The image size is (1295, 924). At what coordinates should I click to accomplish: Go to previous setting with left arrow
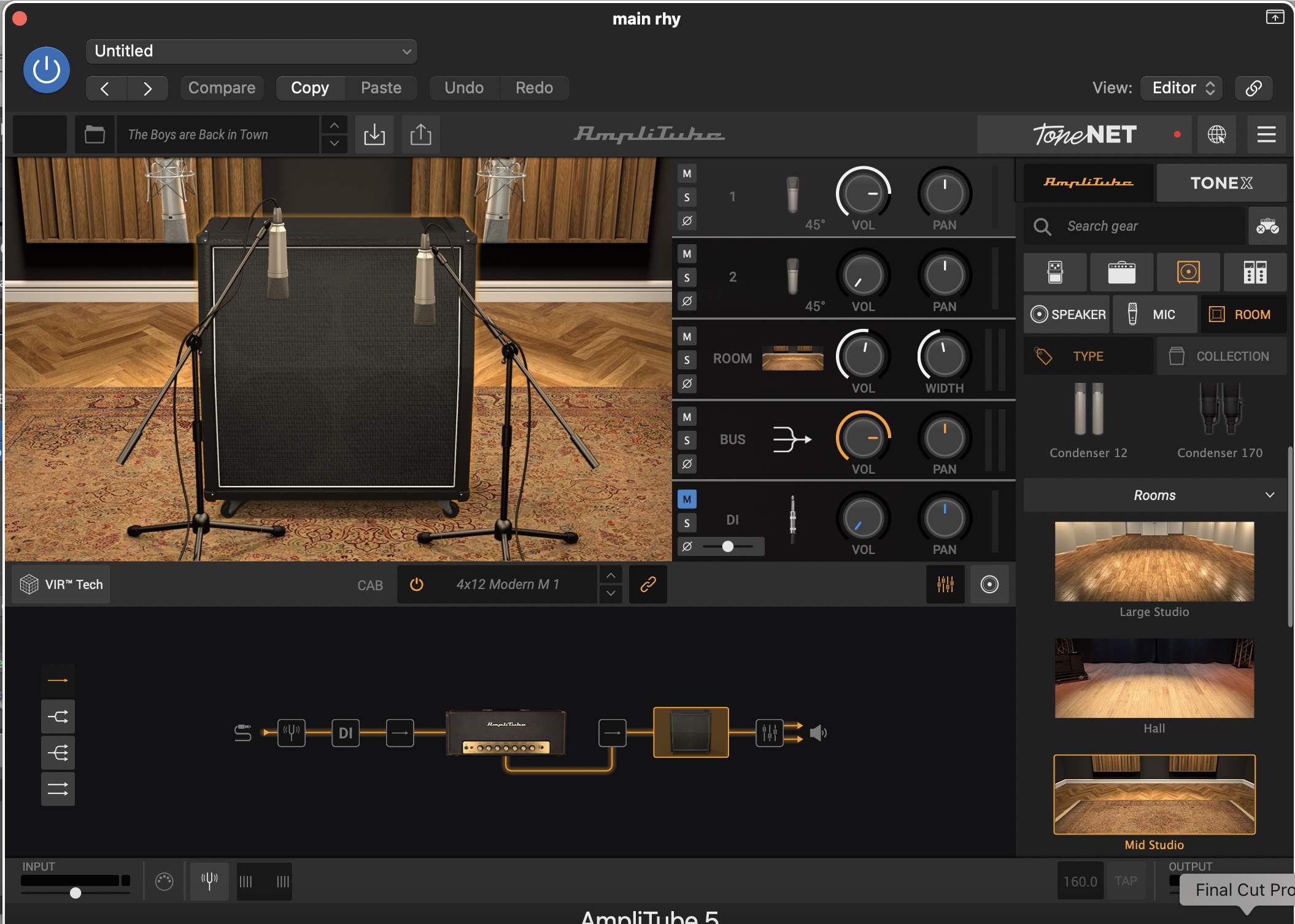(x=106, y=88)
